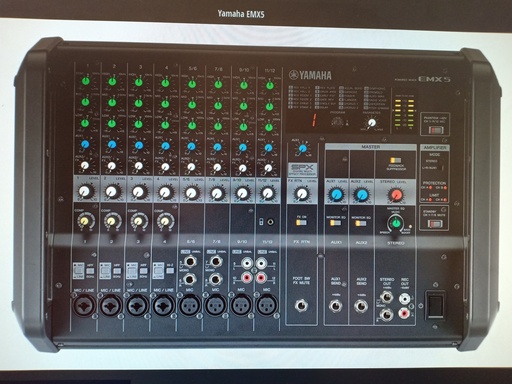This screenshot has width=512, height=384.
Task: Click the SPX effect processor logo
Action: 302,170
